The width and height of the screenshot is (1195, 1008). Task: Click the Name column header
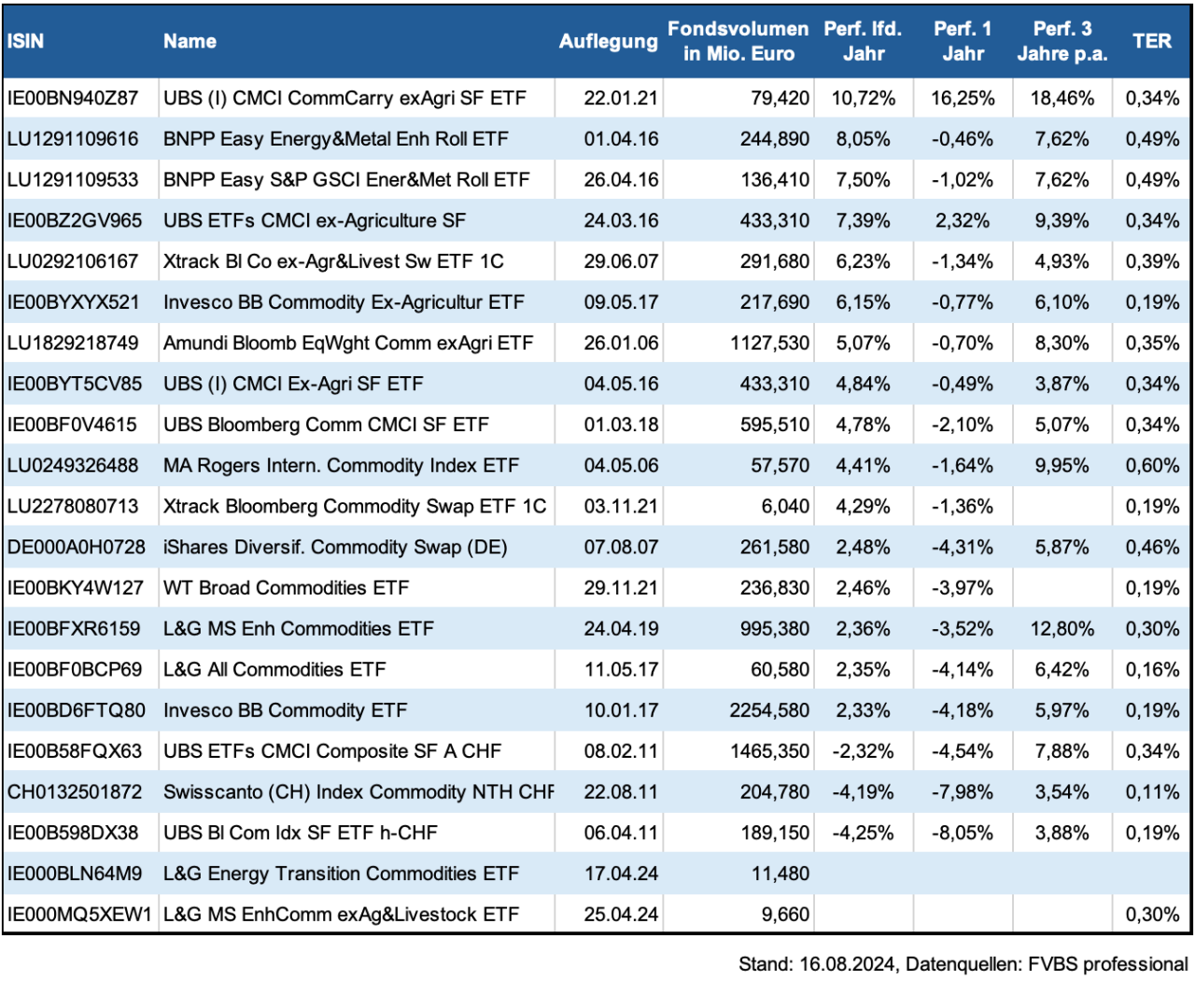click(190, 42)
